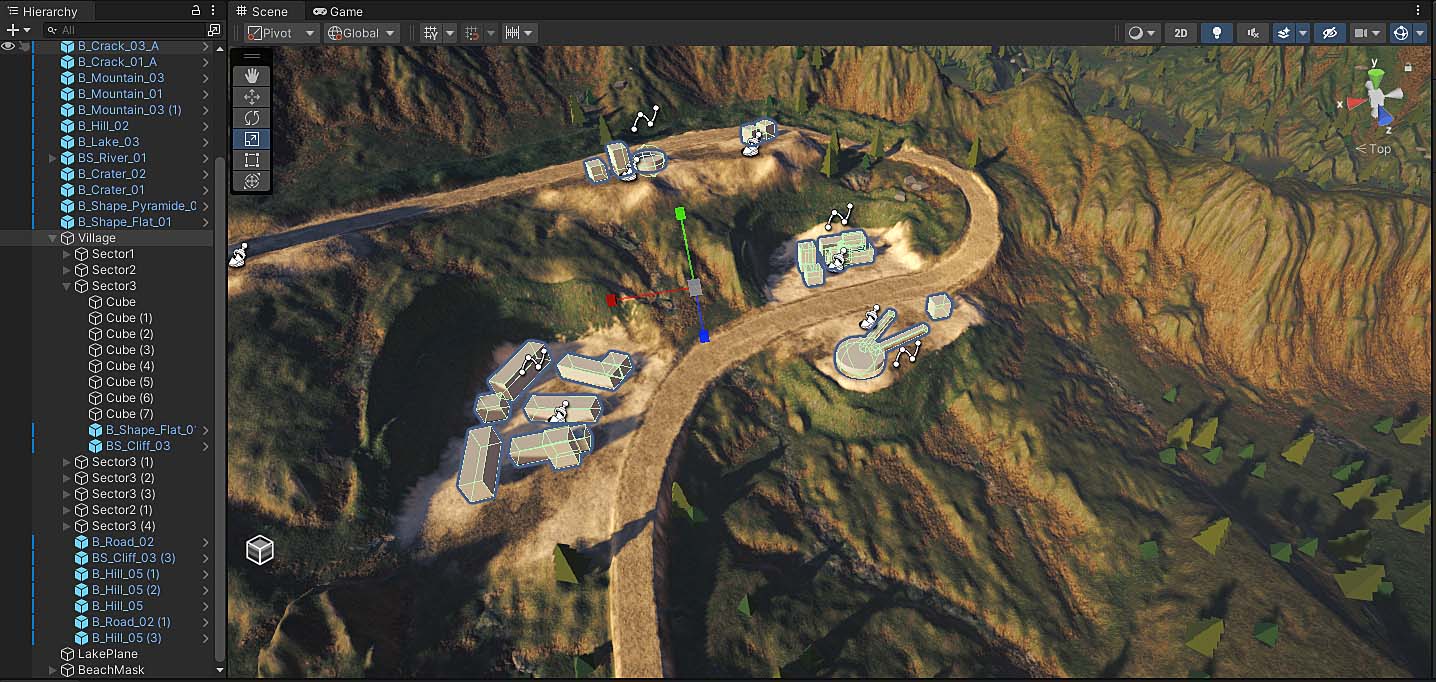Image resolution: width=1436 pixels, height=682 pixels.
Task: Select the Hand view tool
Action: [x=251, y=75]
